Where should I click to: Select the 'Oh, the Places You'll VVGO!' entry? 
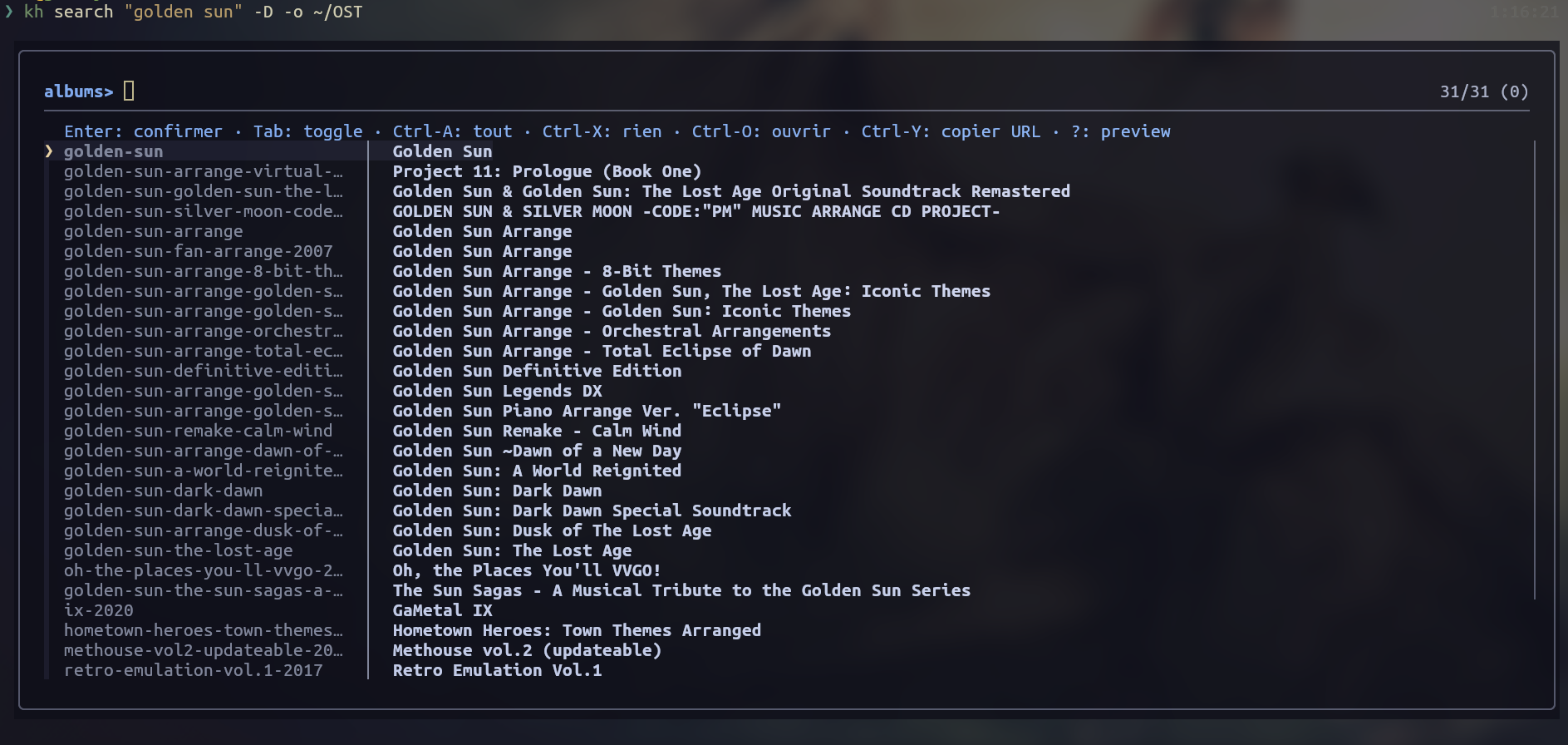pyautogui.click(x=526, y=570)
